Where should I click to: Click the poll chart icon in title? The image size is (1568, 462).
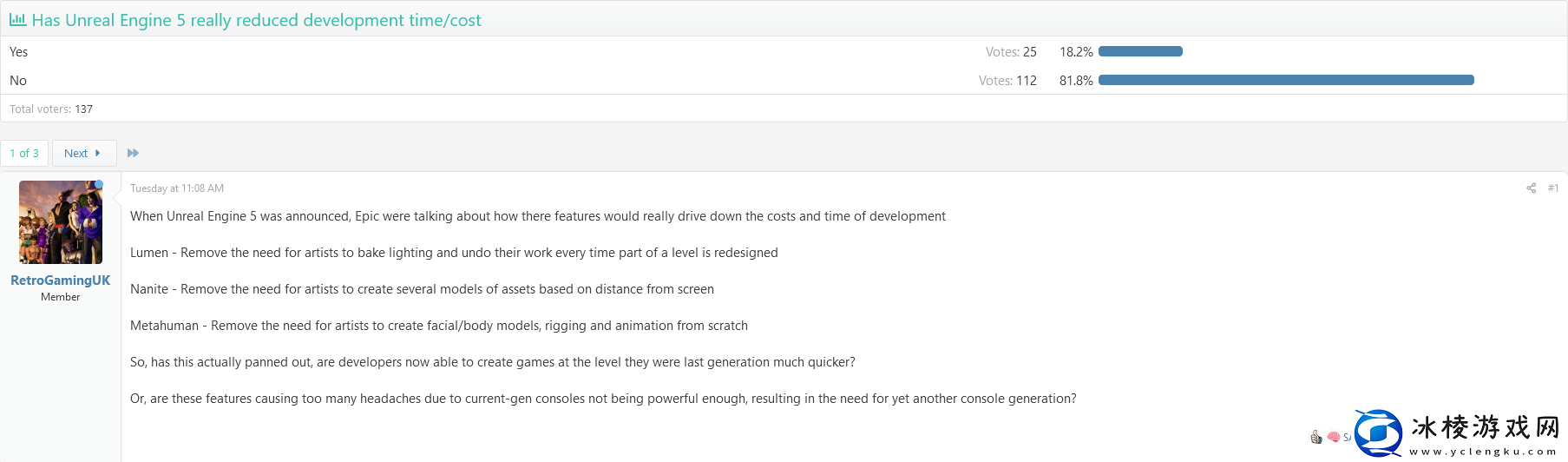pos(17,19)
